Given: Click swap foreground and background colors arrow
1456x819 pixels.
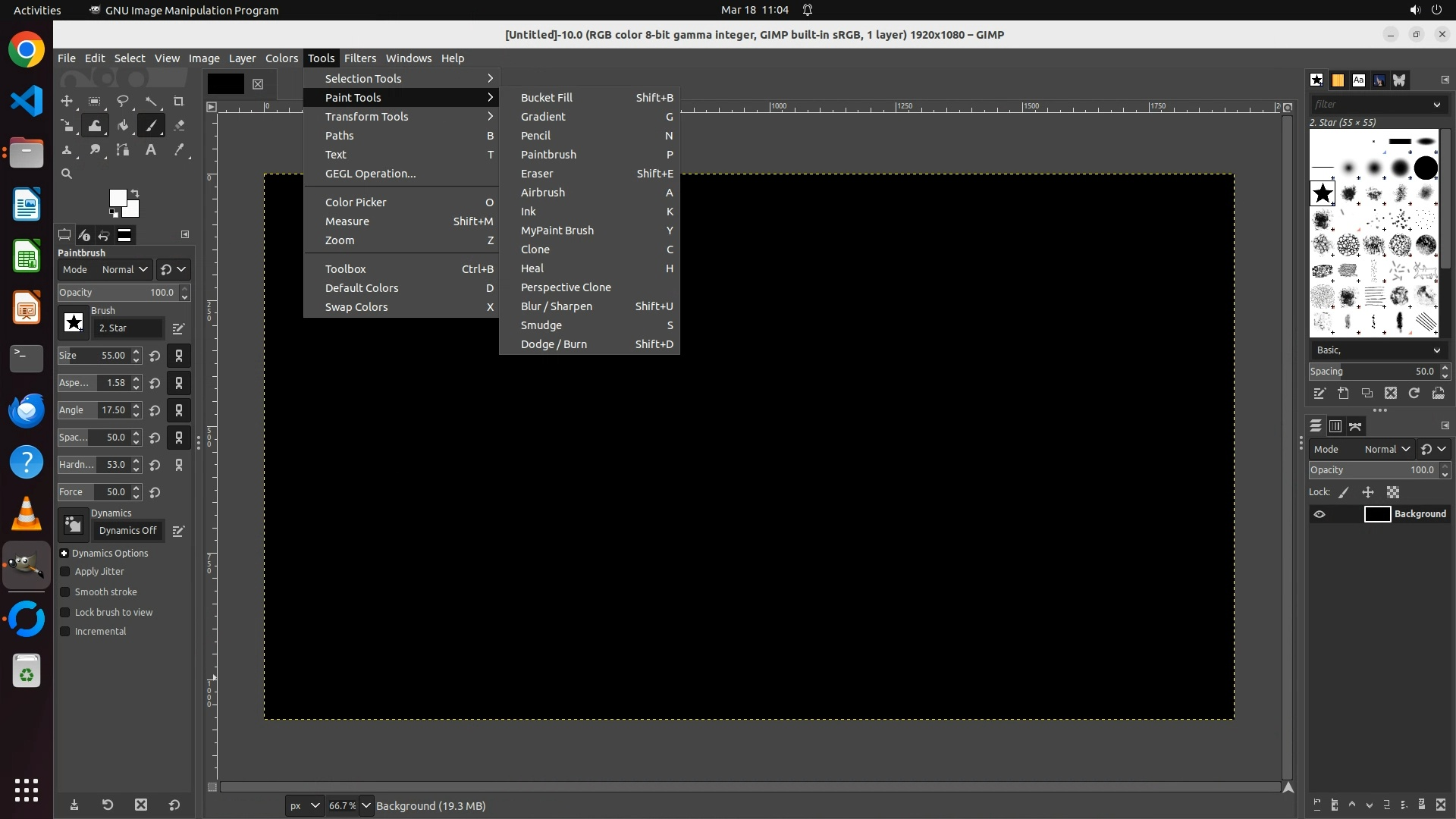Looking at the screenshot, I should click(x=135, y=193).
